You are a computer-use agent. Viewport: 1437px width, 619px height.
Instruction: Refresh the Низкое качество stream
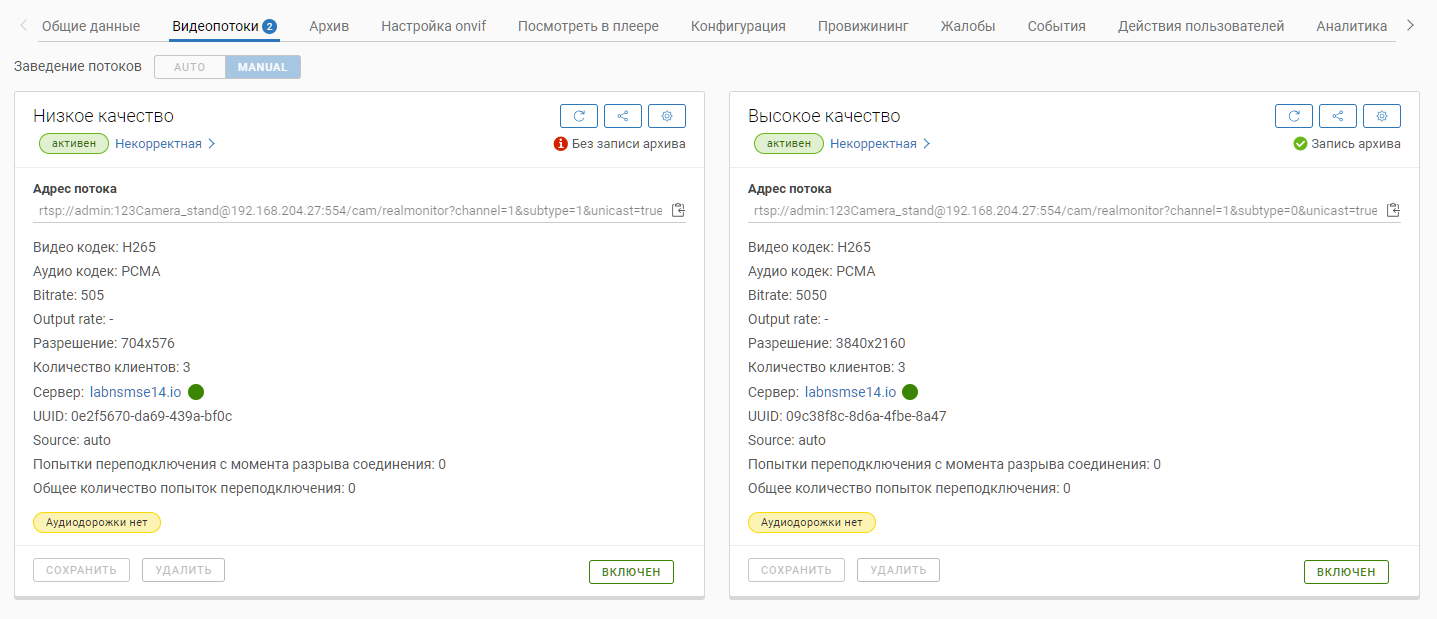[579, 116]
